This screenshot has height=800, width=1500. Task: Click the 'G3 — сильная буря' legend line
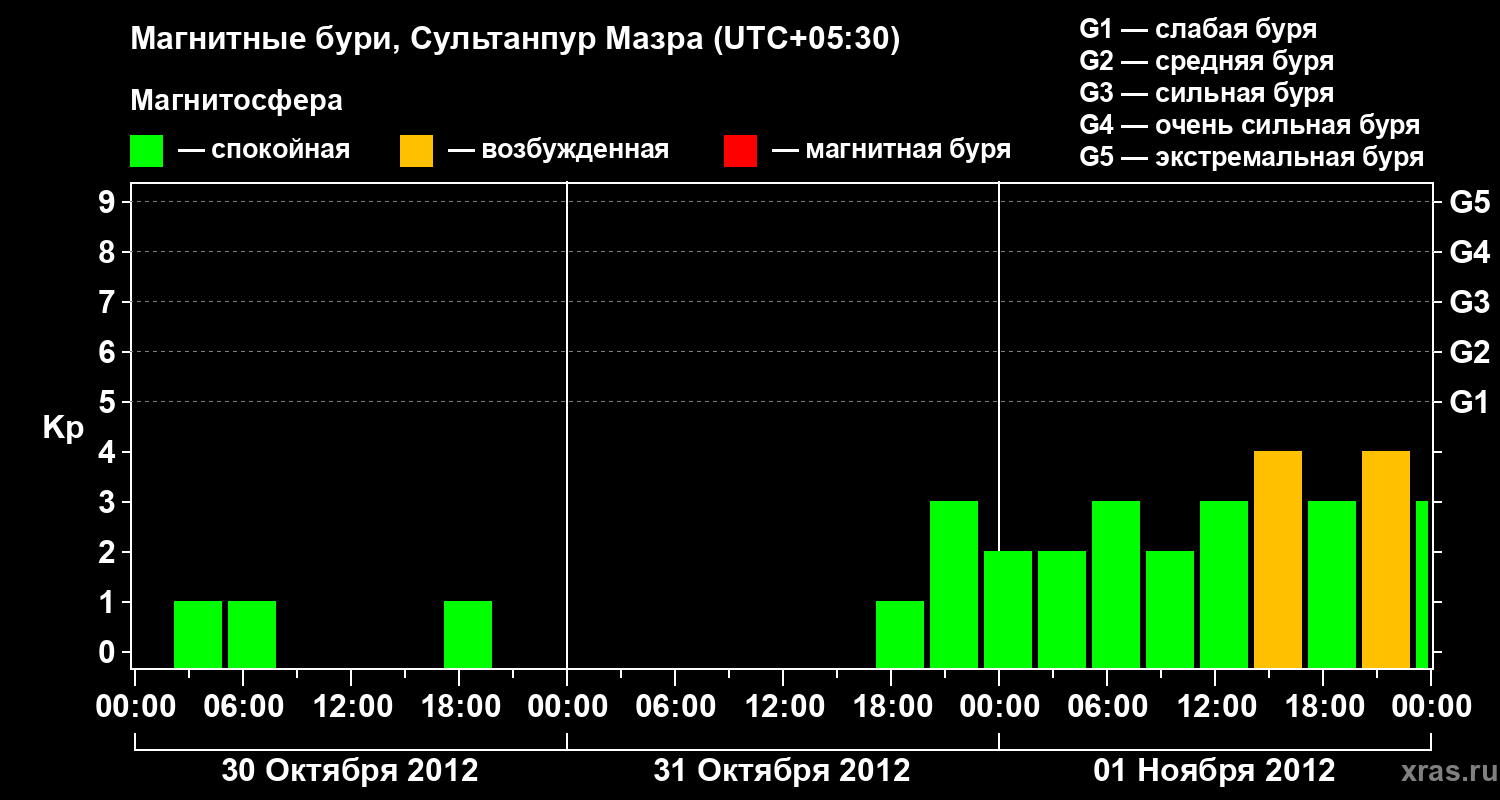click(1206, 93)
